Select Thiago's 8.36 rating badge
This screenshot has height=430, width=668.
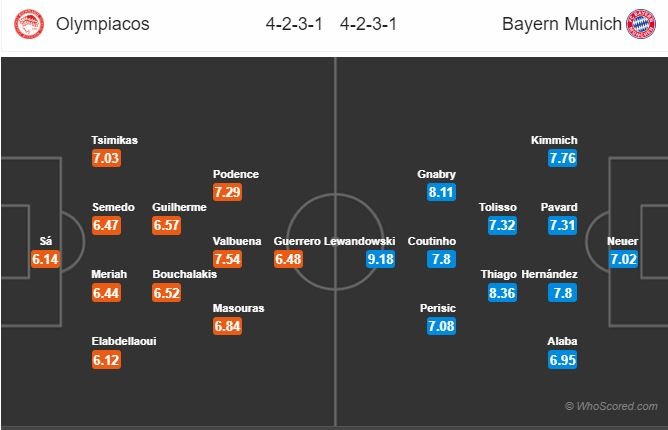click(x=502, y=293)
